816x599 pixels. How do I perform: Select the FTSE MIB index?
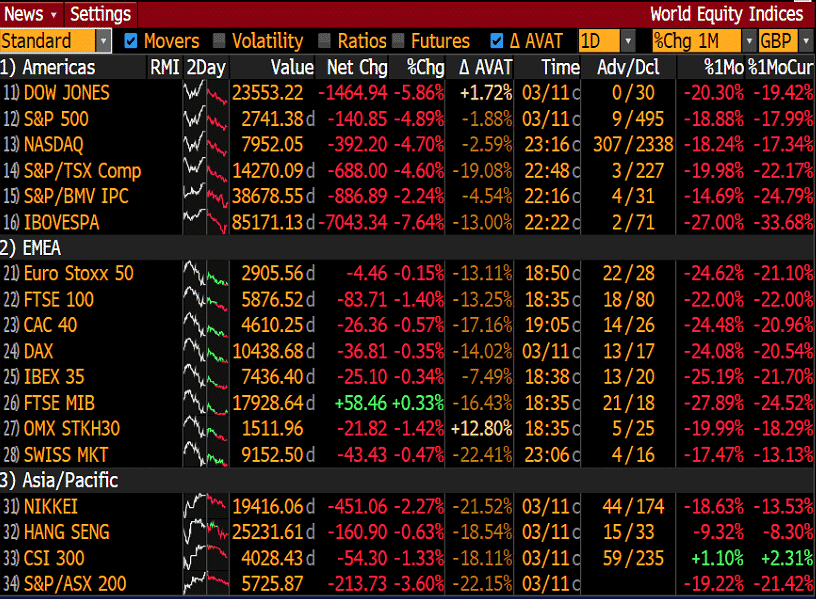click(59, 403)
